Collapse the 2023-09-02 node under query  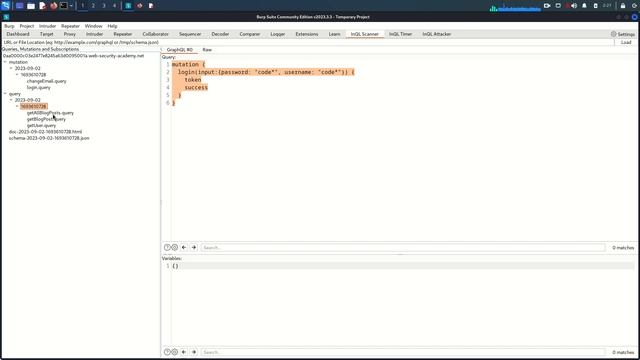11,100
